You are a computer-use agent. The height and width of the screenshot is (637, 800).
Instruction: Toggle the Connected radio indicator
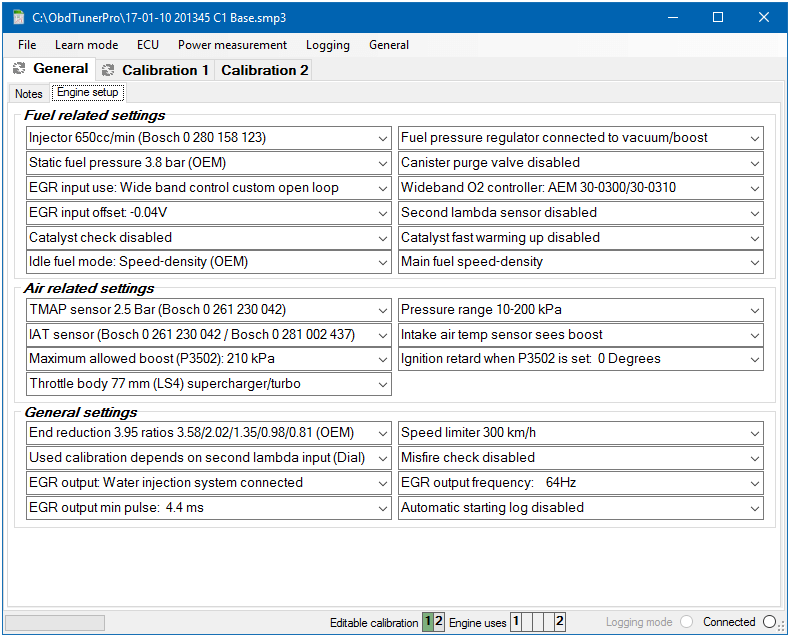tap(770, 622)
